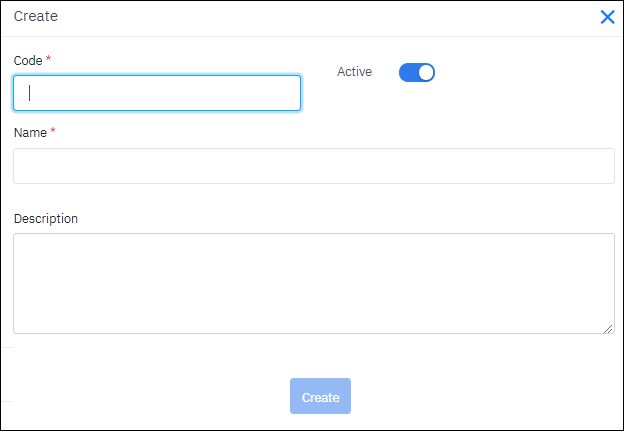Viewport: 624px width, 431px height.
Task: Focus the Code input field
Action: (x=157, y=93)
